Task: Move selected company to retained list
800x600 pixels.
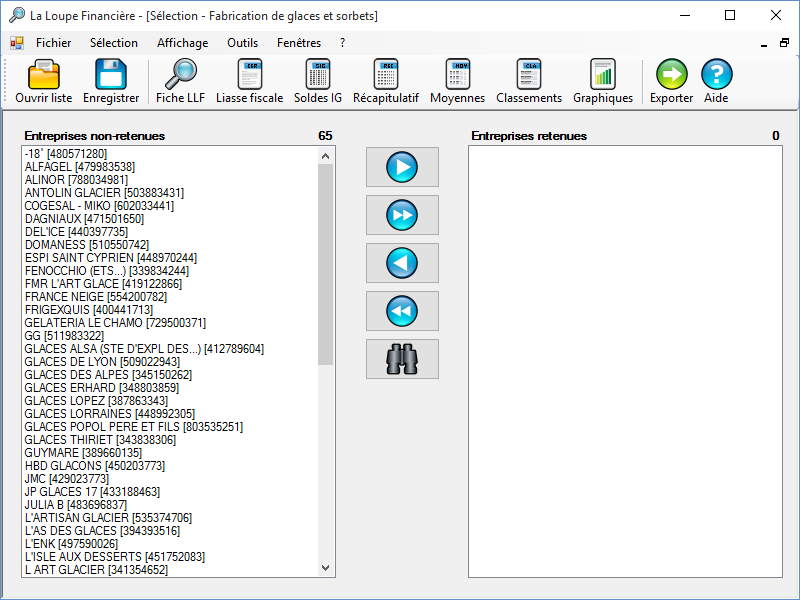Action: [402, 167]
